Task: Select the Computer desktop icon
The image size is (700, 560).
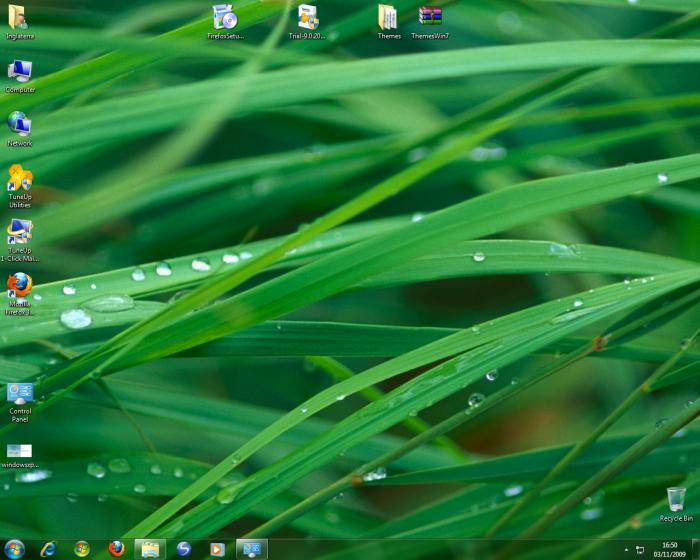Action: (x=19, y=72)
